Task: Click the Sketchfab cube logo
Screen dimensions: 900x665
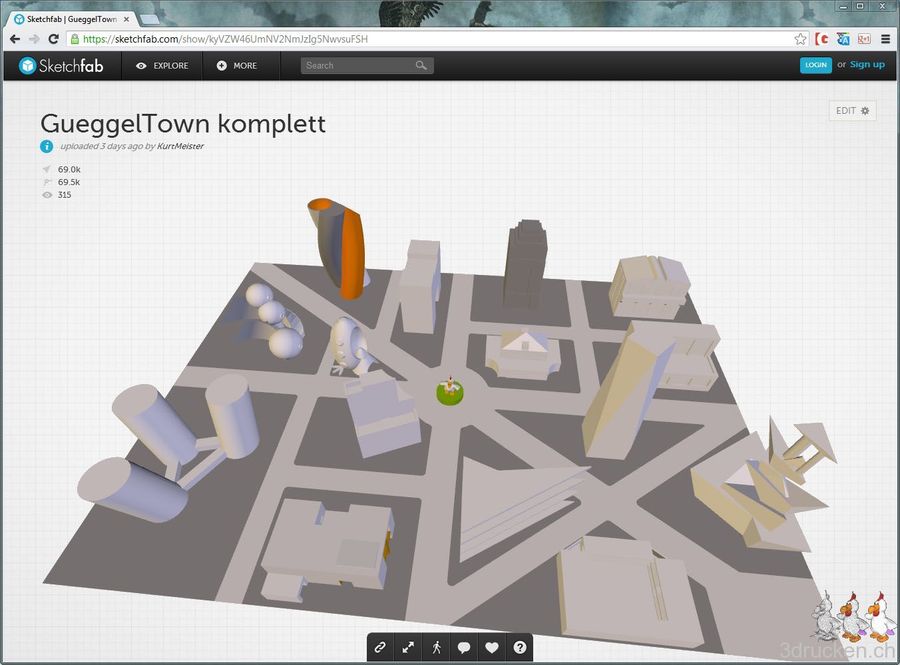Action: tap(29, 66)
